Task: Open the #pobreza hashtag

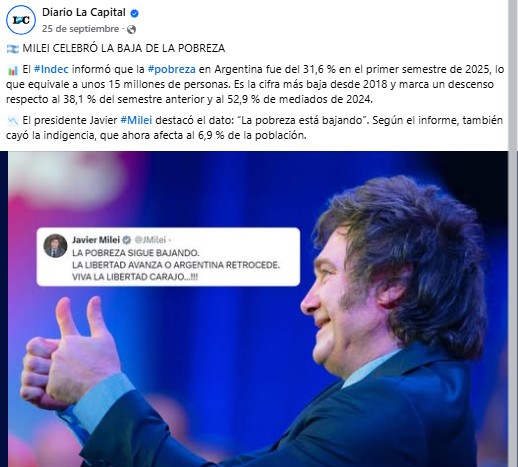Action: pos(171,69)
